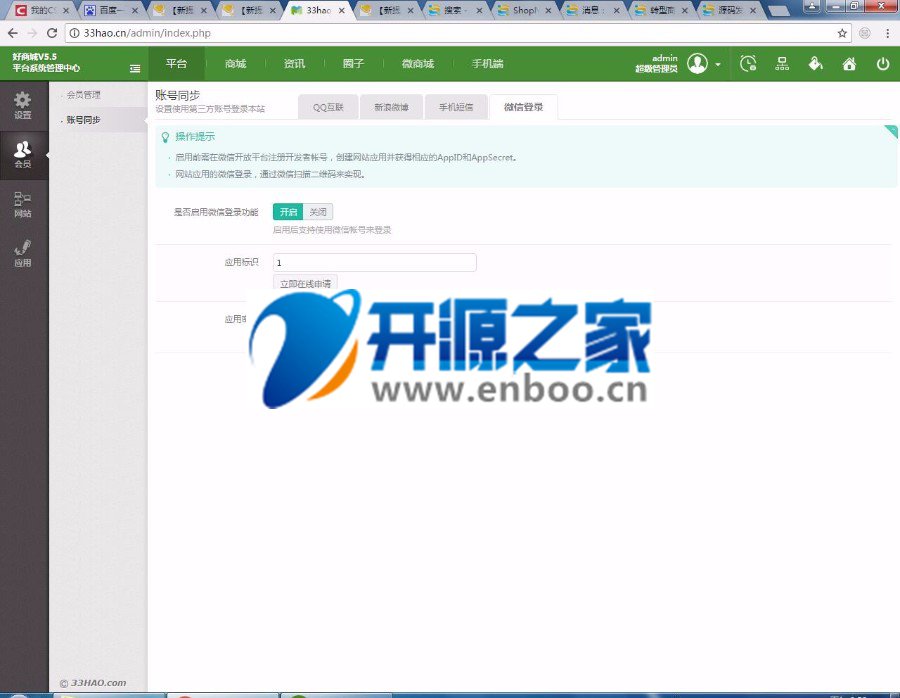The height and width of the screenshot is (698, 900).
Task: Turn on WeChat login with 开启
Action: [288, 212]
